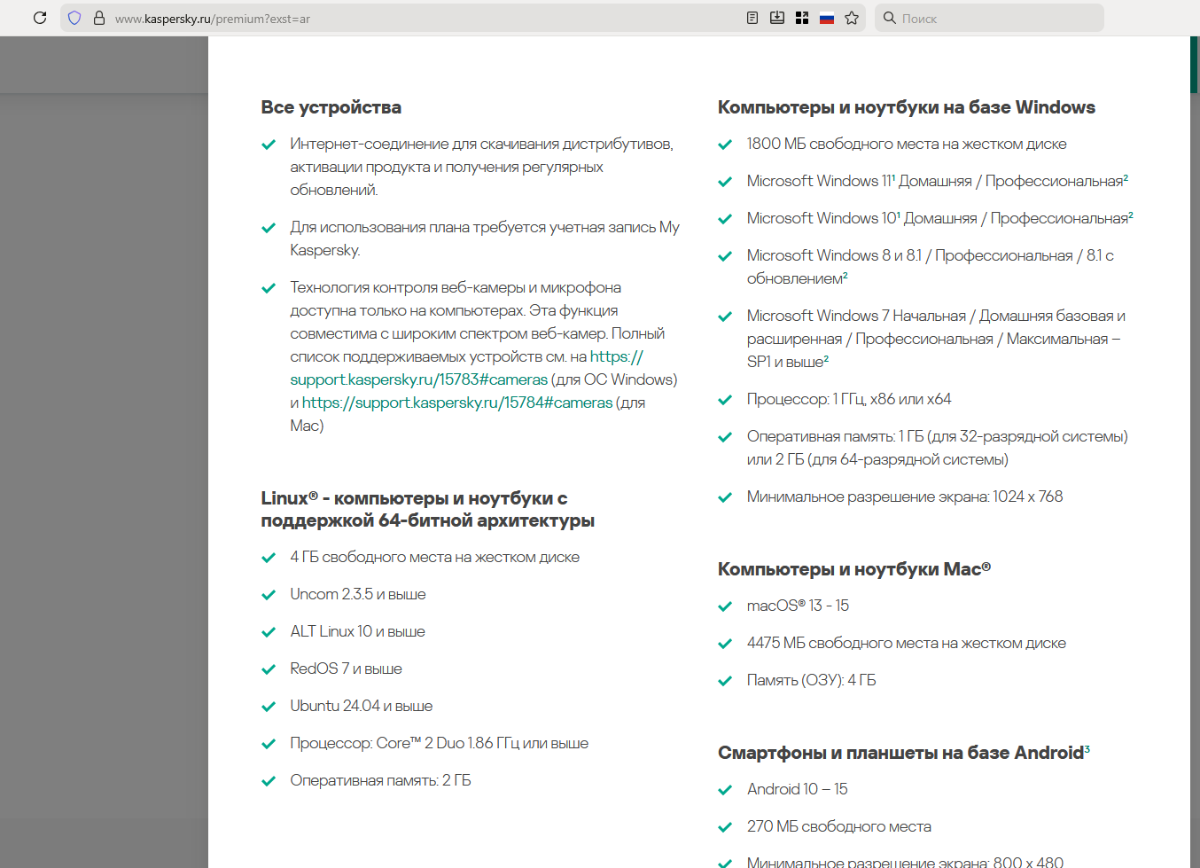Screen dimensions: 1200x868
Task: Click Минимальное разрешение экрана: 1024 x 768
Action: point(905,496)
